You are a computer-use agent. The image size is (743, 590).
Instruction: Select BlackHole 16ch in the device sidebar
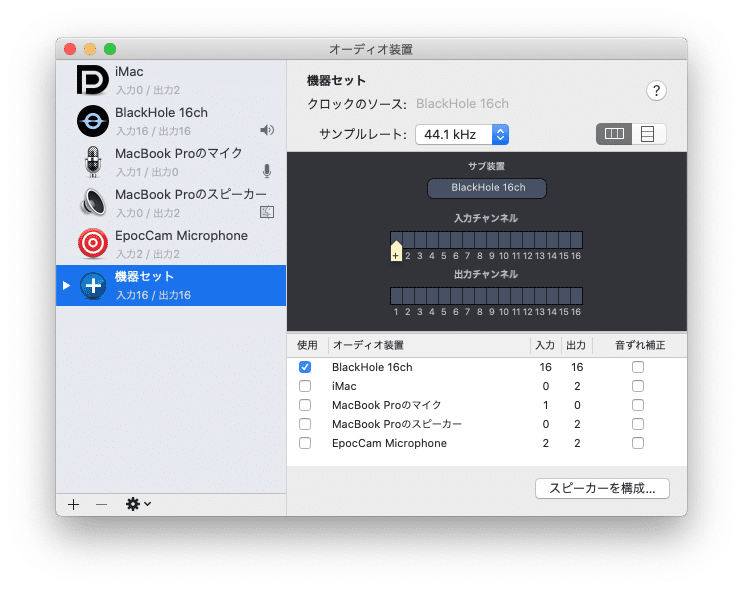tap(171, 121)
